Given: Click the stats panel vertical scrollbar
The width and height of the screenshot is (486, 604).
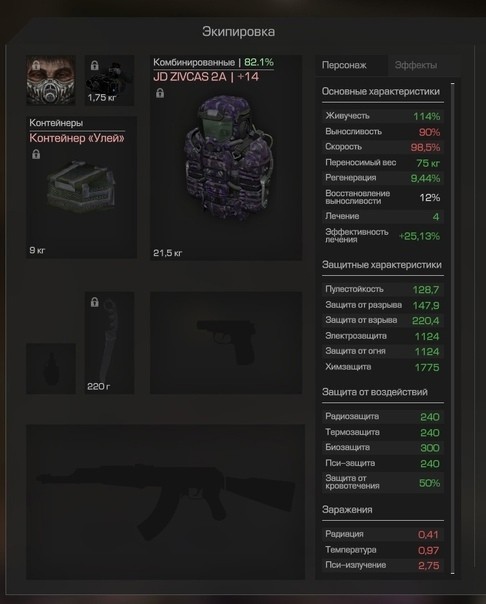Looking at the screenshot, I should click(x=452, y=329).
